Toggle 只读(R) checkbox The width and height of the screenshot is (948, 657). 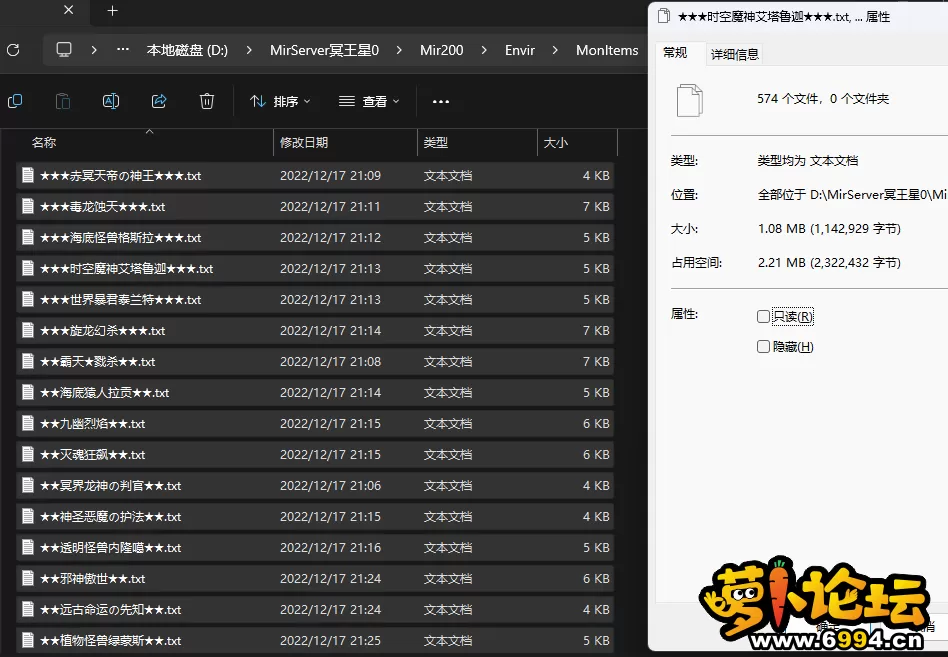tap(764, 316)
